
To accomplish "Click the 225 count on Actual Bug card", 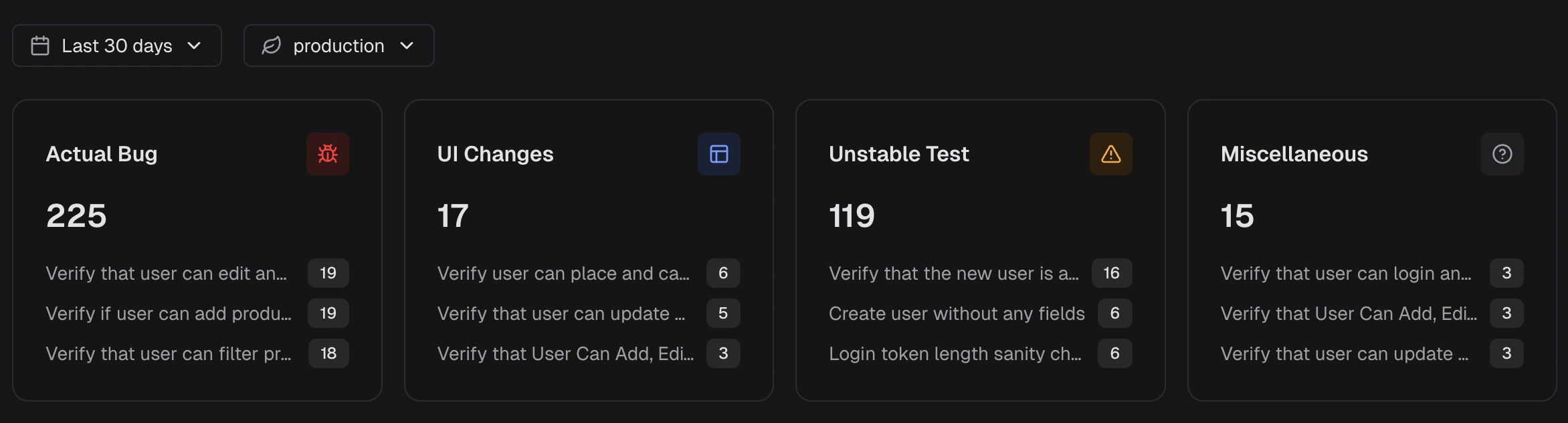I will point(76,216).
